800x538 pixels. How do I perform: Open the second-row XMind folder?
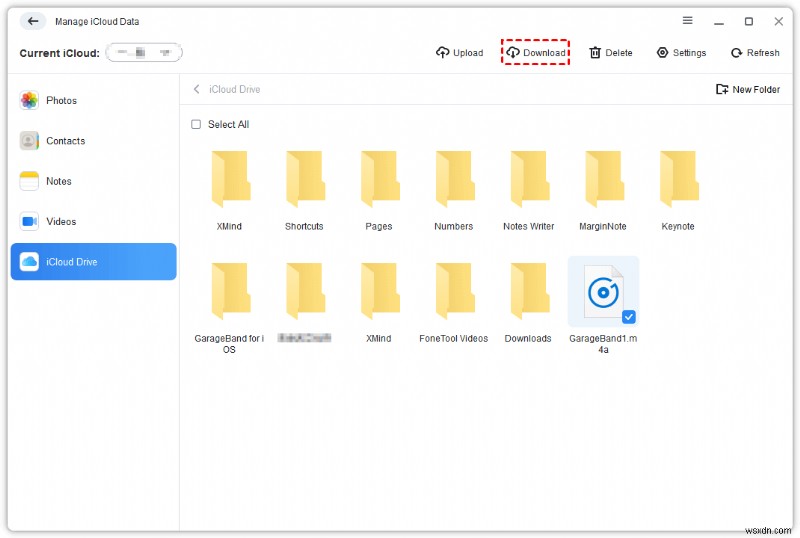point(380,291)
